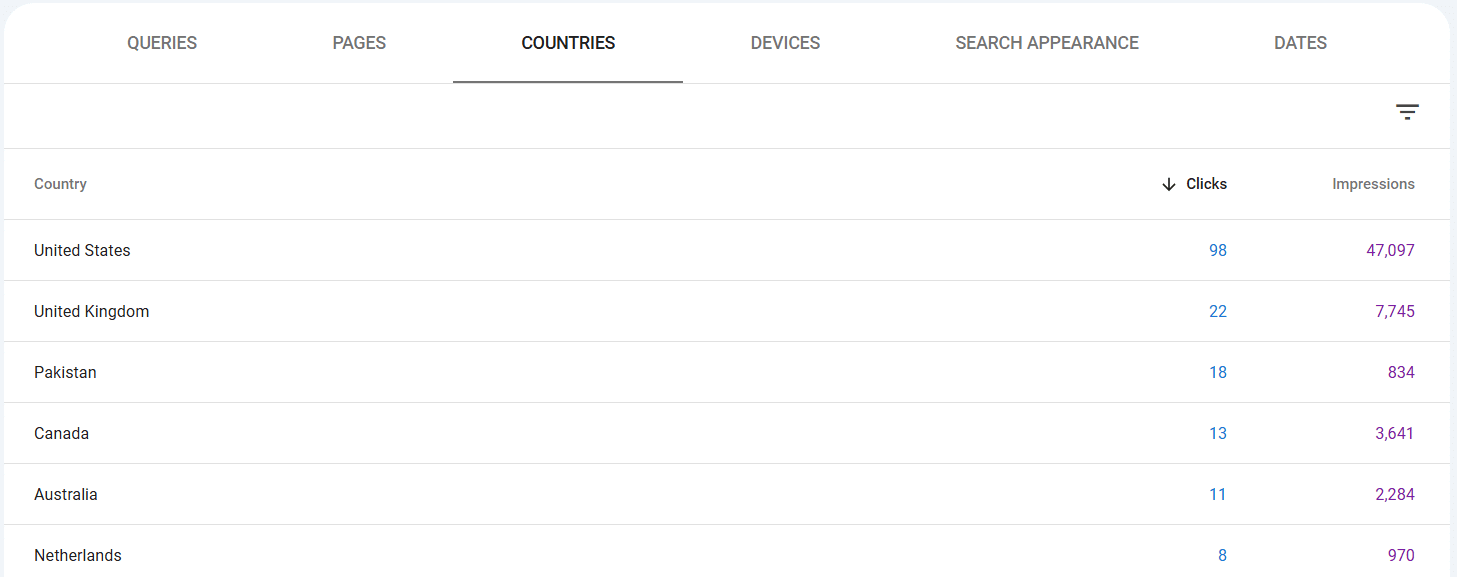Viewport: 1457px width, 577px height.
Task: Click United States impressions value 47,097
Action: point(1390,250)
